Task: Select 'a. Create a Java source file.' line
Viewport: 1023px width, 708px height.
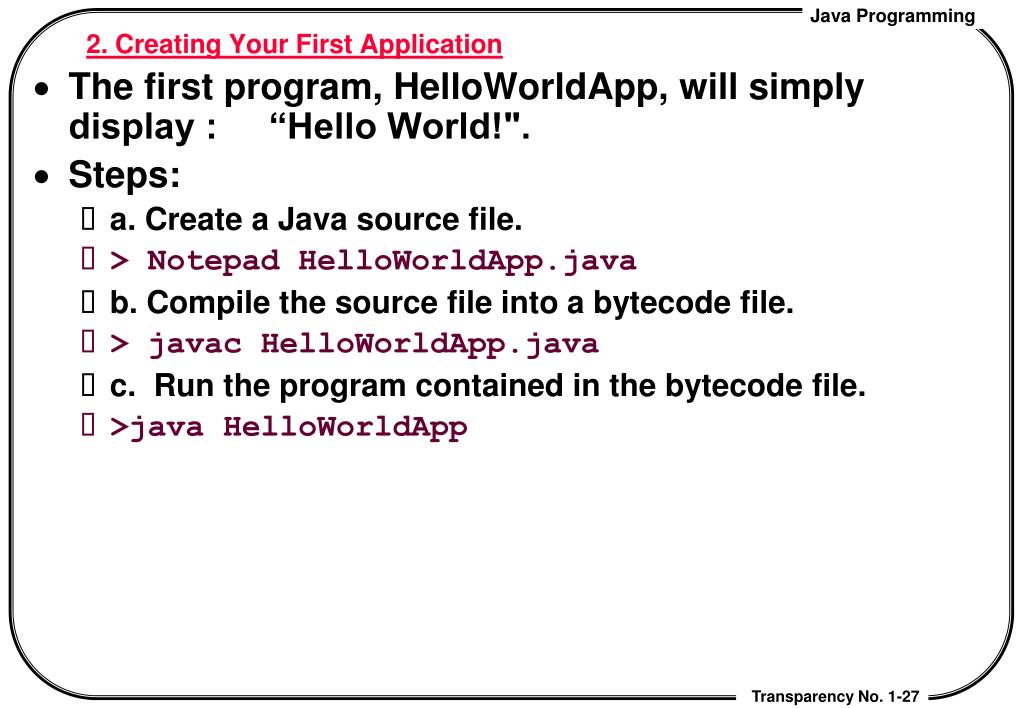Action: click(x=316, y=219)
